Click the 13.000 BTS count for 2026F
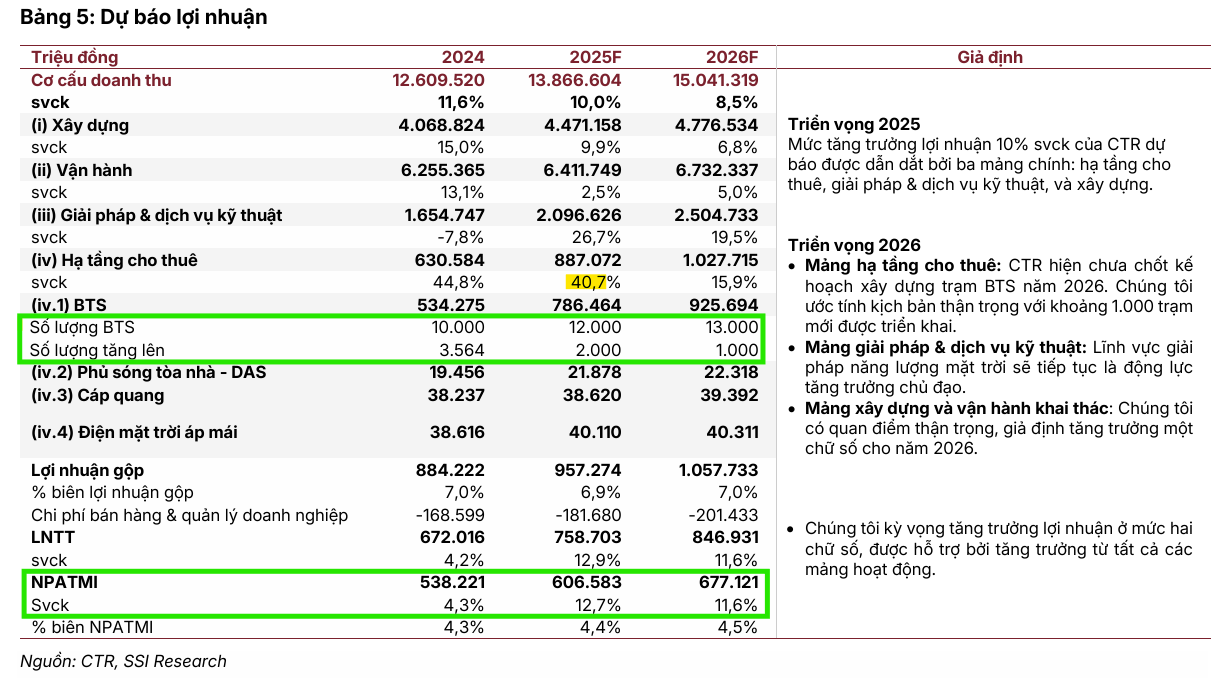Image resolution: width=1230 pixels, height=678 pixels. (x=729, y=327)
